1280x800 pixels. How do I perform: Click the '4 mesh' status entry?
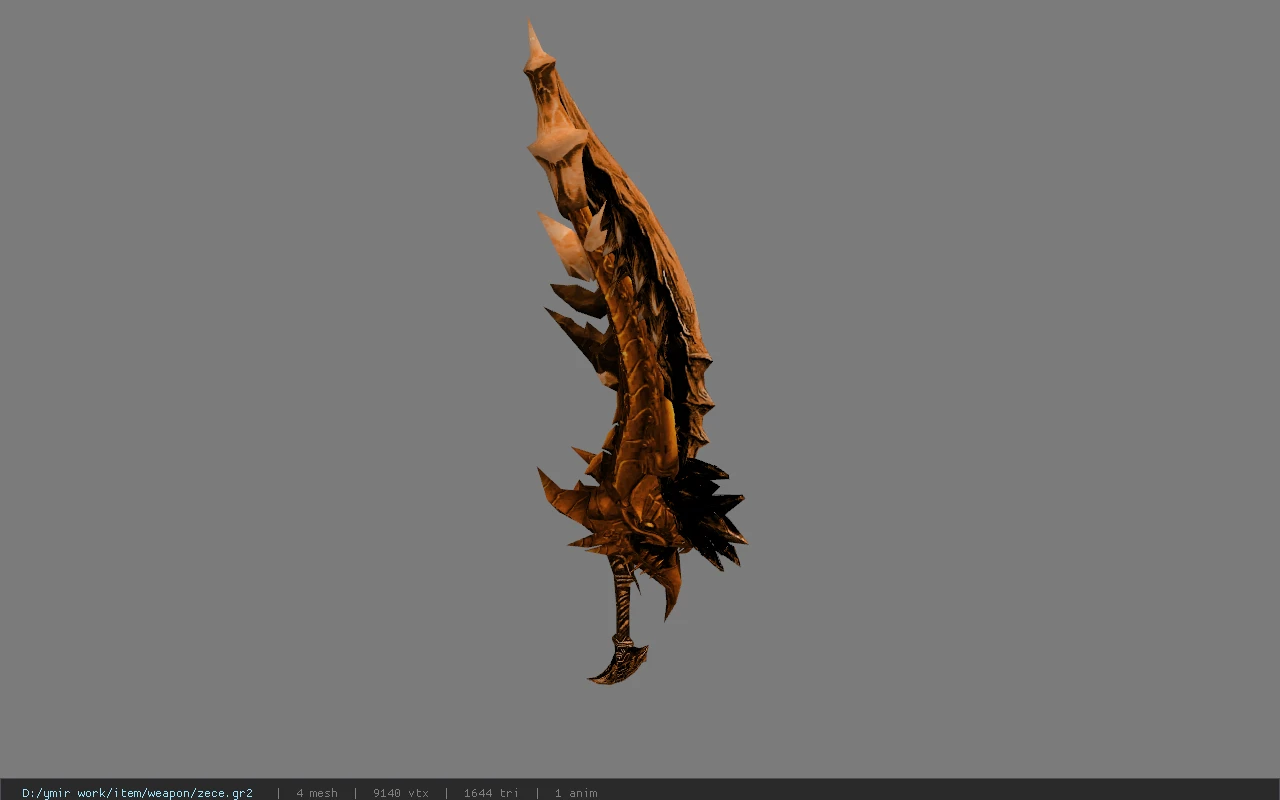click(x=317, y=793)
